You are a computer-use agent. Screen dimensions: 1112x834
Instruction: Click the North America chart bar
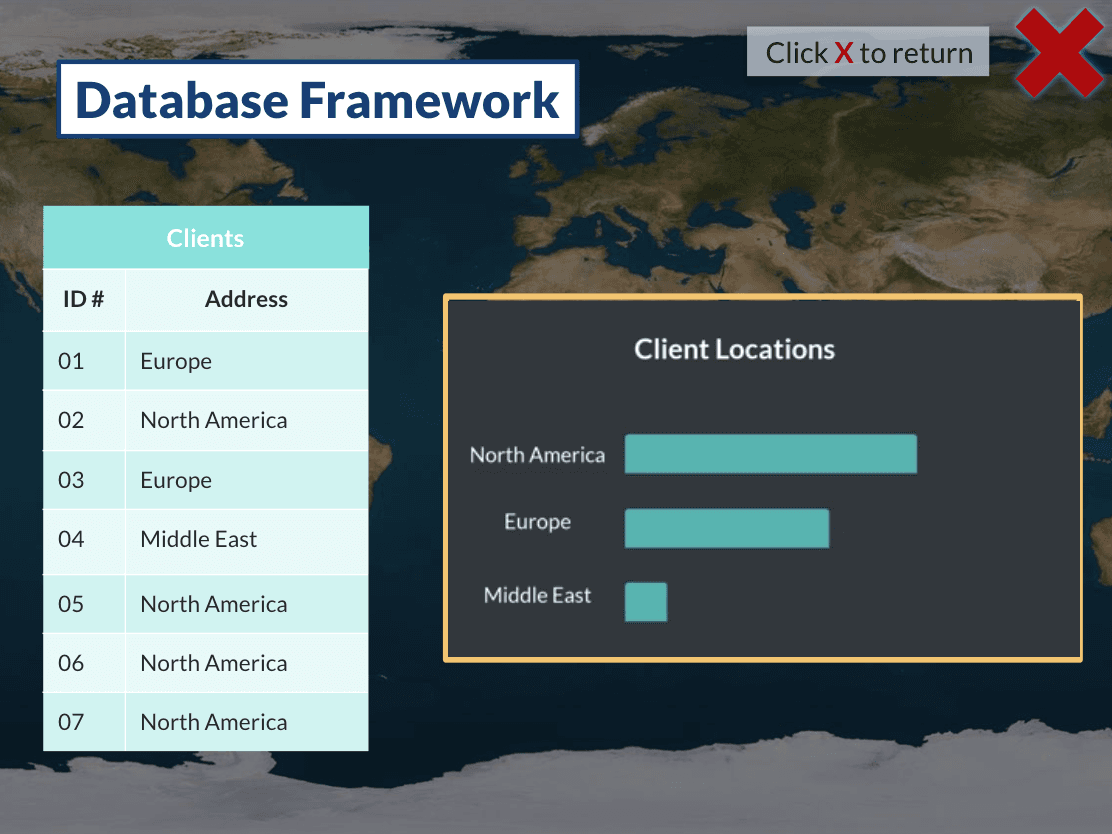point(770,454)
